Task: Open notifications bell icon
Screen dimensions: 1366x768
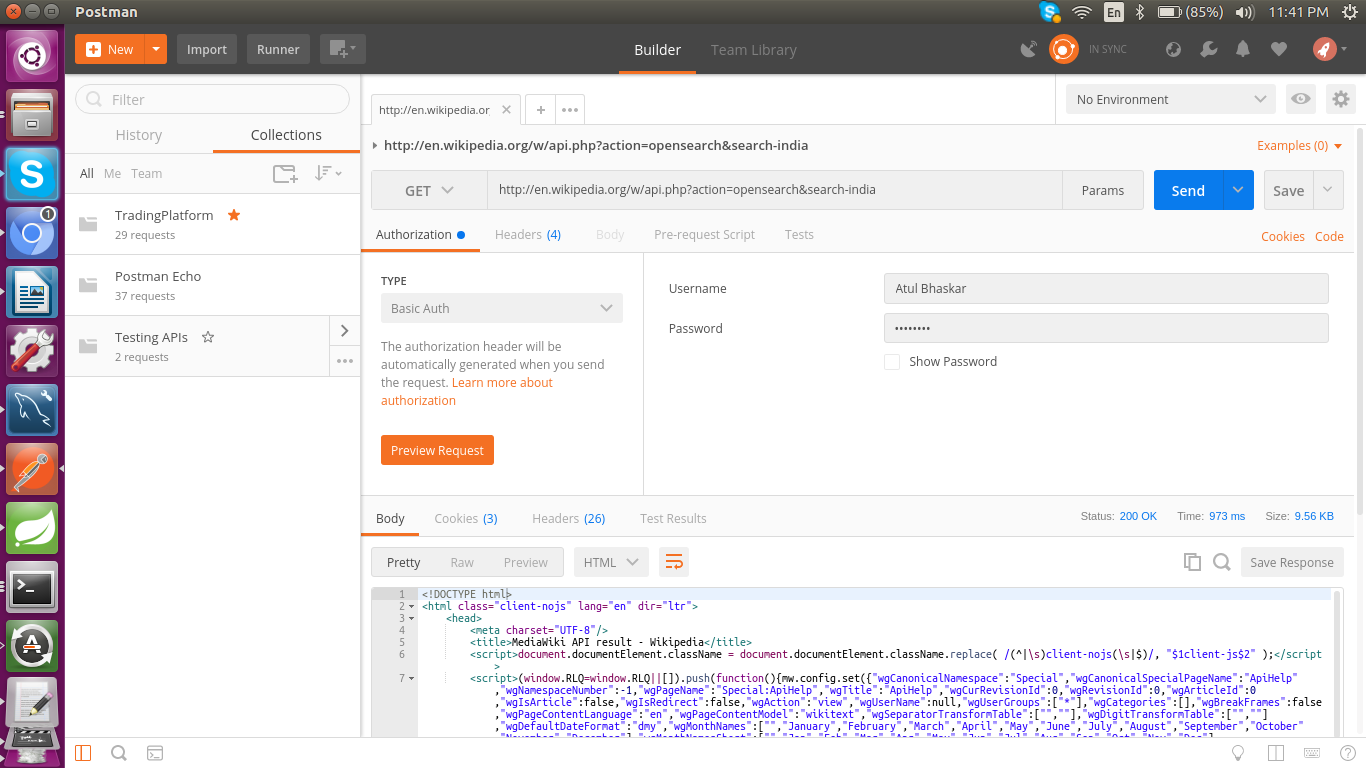Action: [1243, 49]
